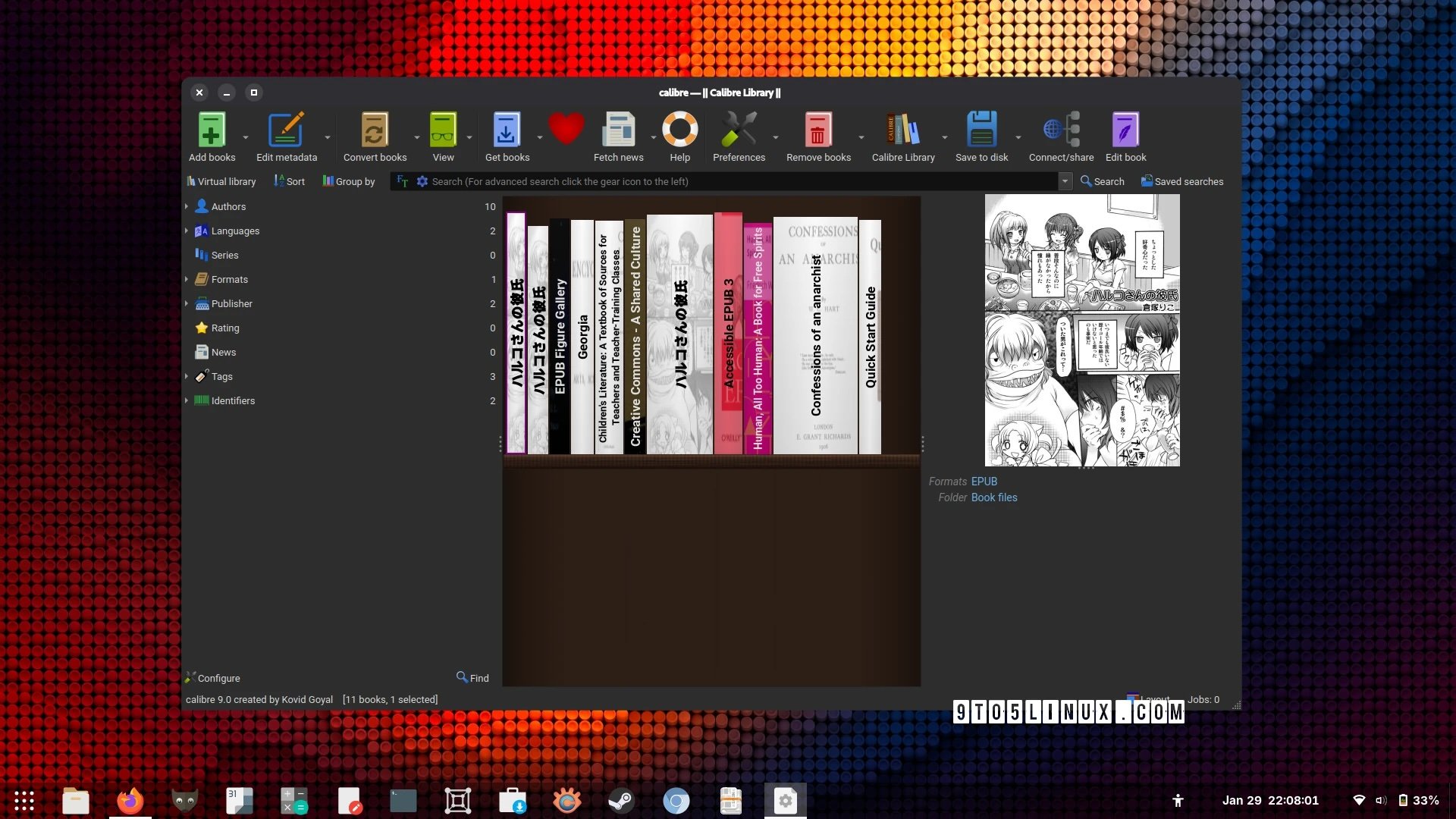The image size is (1456, 819).
Task: Open Firefox from the shelf
Action: [130, 800]
